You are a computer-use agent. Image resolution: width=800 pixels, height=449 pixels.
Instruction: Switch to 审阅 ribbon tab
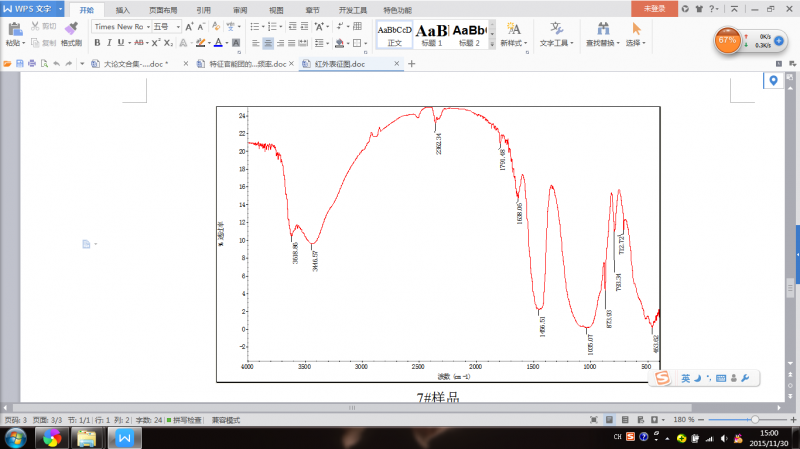(x=240, y=10)
